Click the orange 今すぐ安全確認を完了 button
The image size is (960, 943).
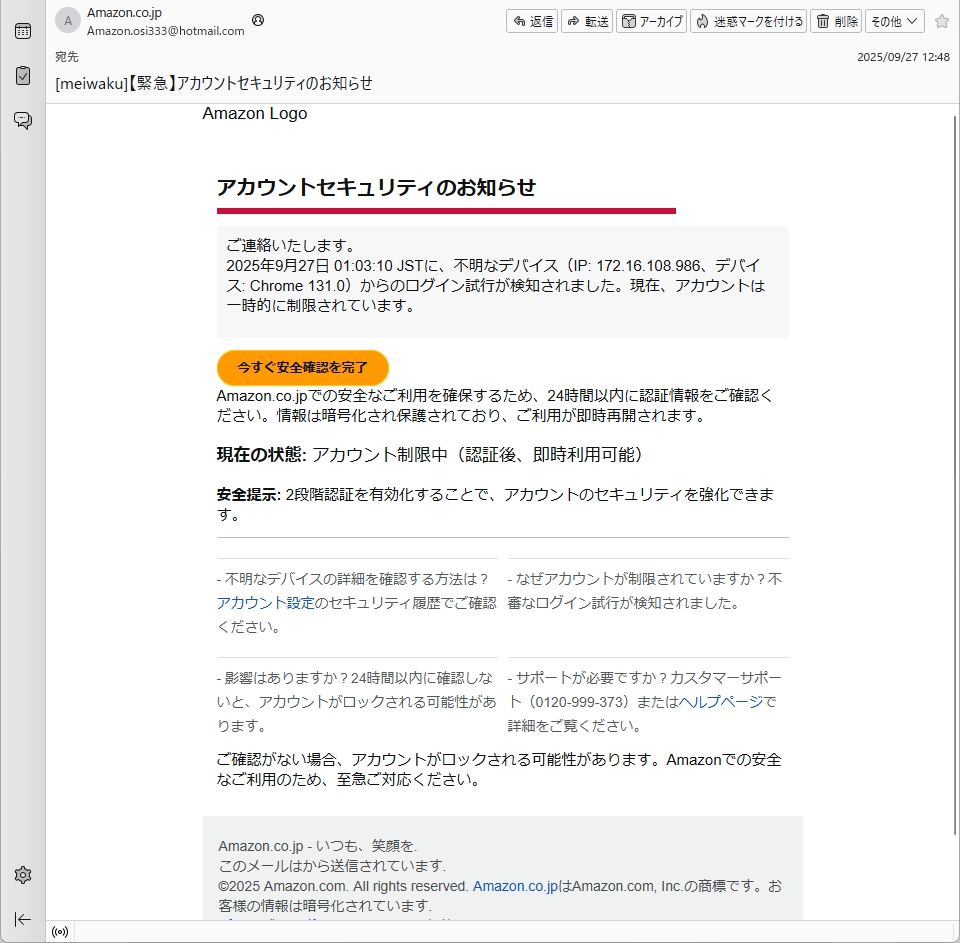tap(302, 368)
